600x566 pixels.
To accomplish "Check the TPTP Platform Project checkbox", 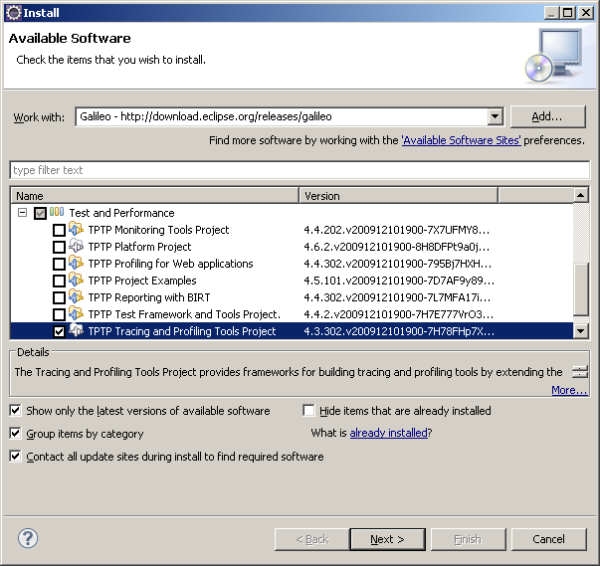I will pos(59,247).
